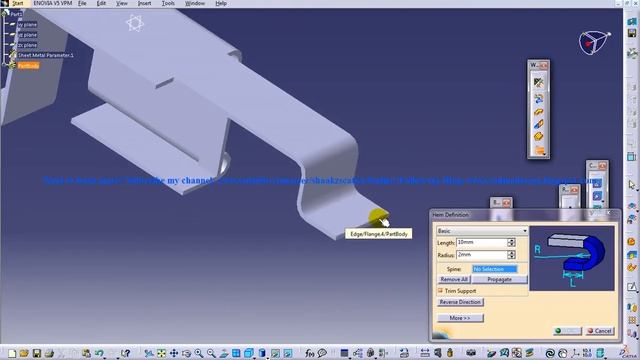Click the Propagate button
This screenshot has width=640, height=360.
pos(500,279)
